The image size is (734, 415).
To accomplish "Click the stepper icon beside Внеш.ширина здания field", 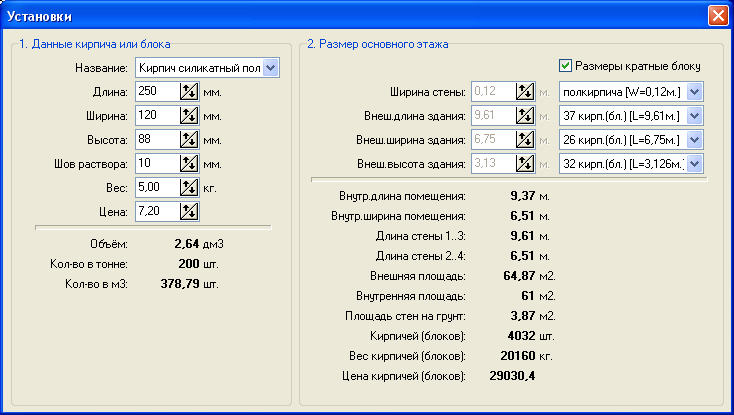I will [525, 139].
